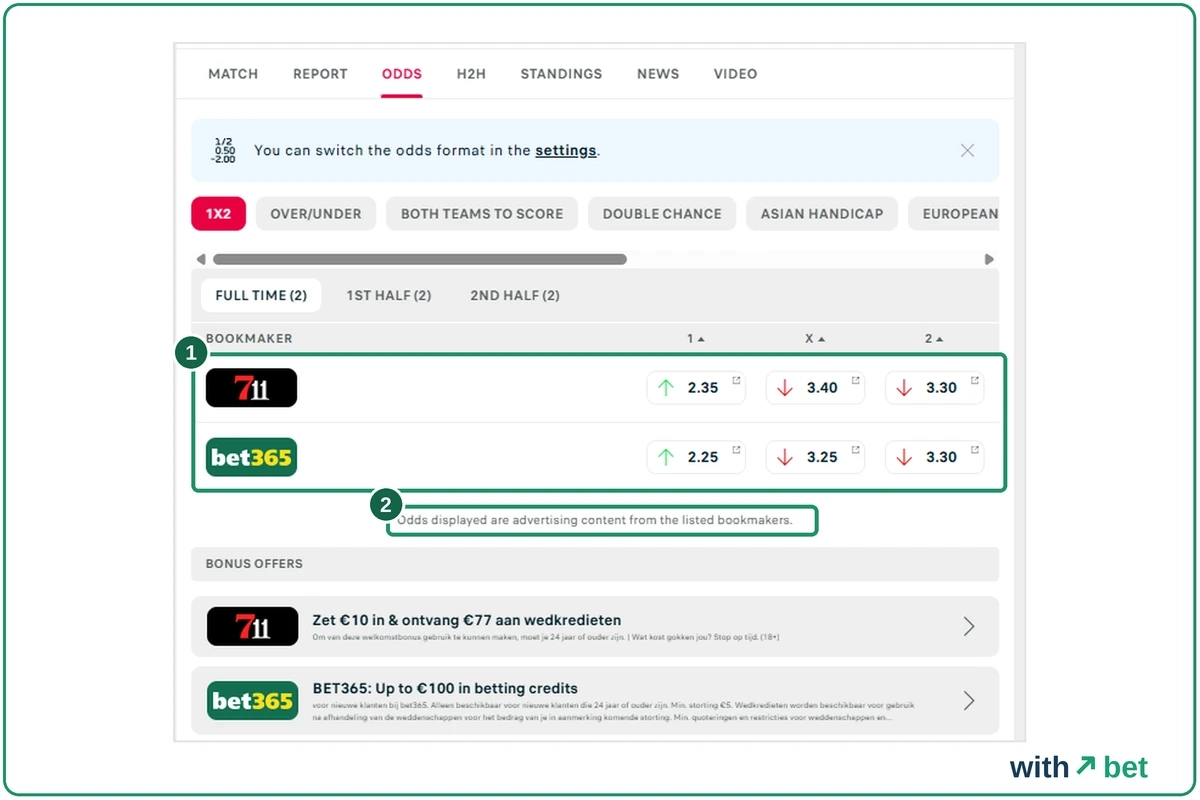Open the NEWS tab
Image resolution: width=1200 pixels, height=800 pixels.
[658, 74]
